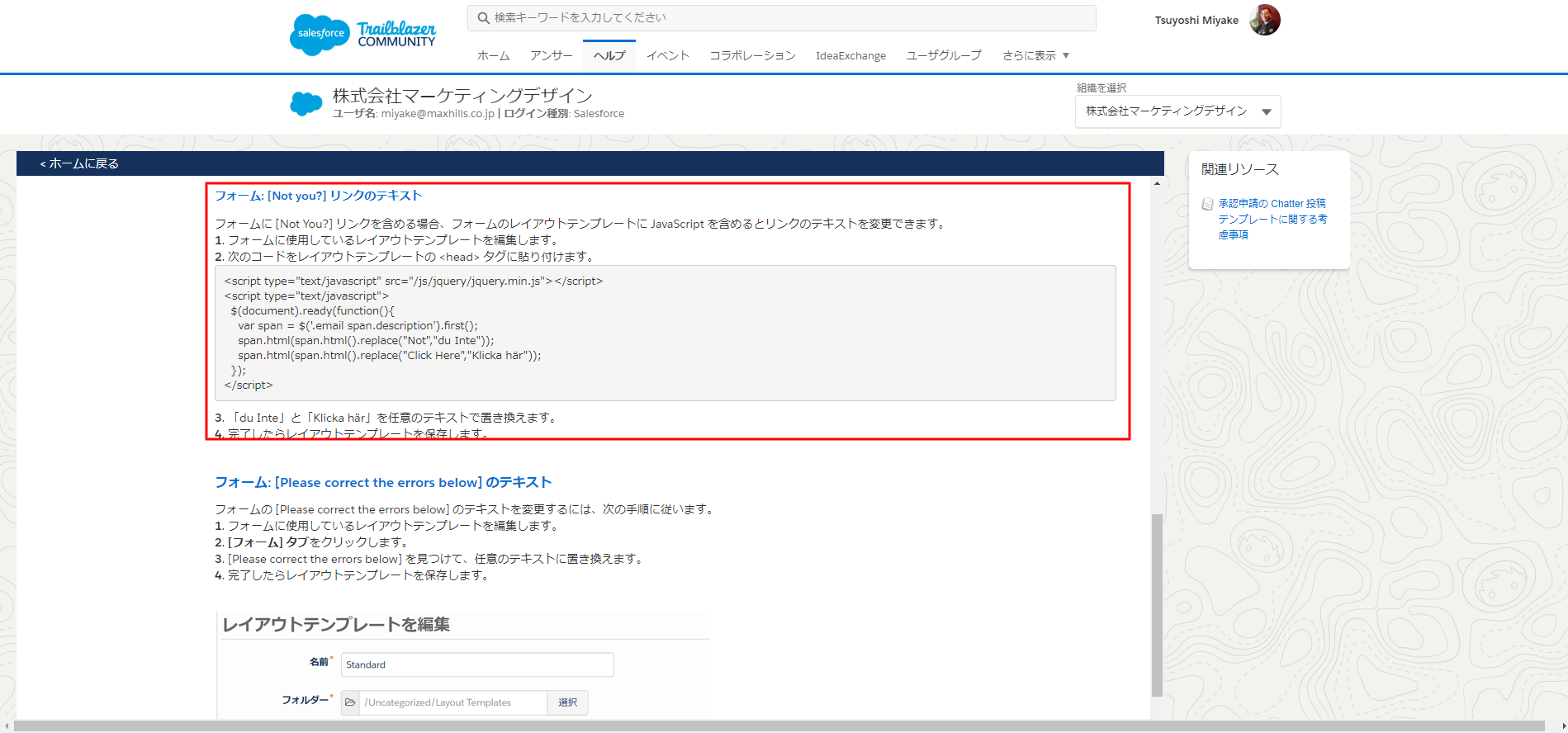Screen dimensions: 1568x733
Task: Click the vertical scrollbar of the article
Action: (1157, 604)
